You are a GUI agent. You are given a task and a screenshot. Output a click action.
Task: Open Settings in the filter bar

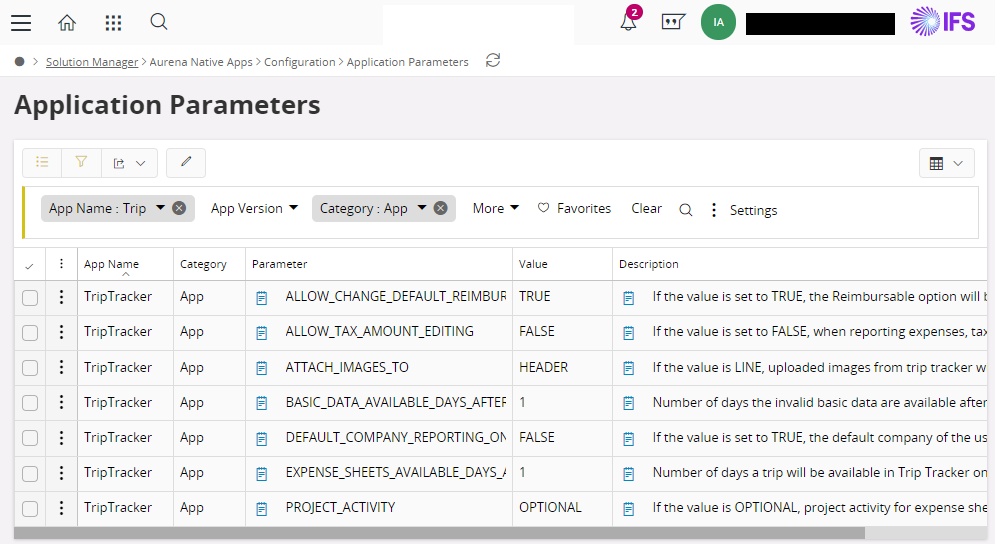744,210
